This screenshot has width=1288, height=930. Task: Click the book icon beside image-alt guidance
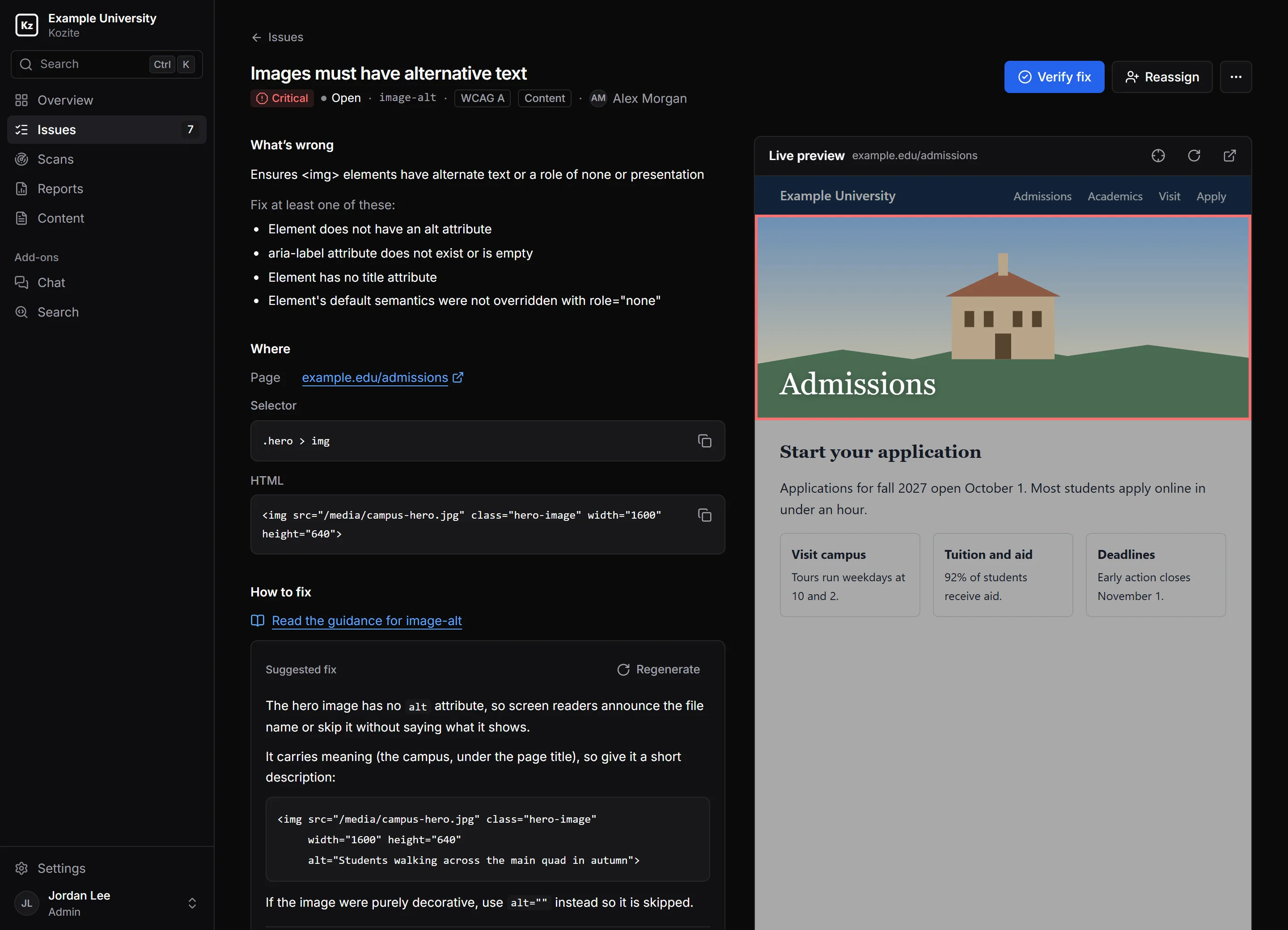tap(257, 621)
